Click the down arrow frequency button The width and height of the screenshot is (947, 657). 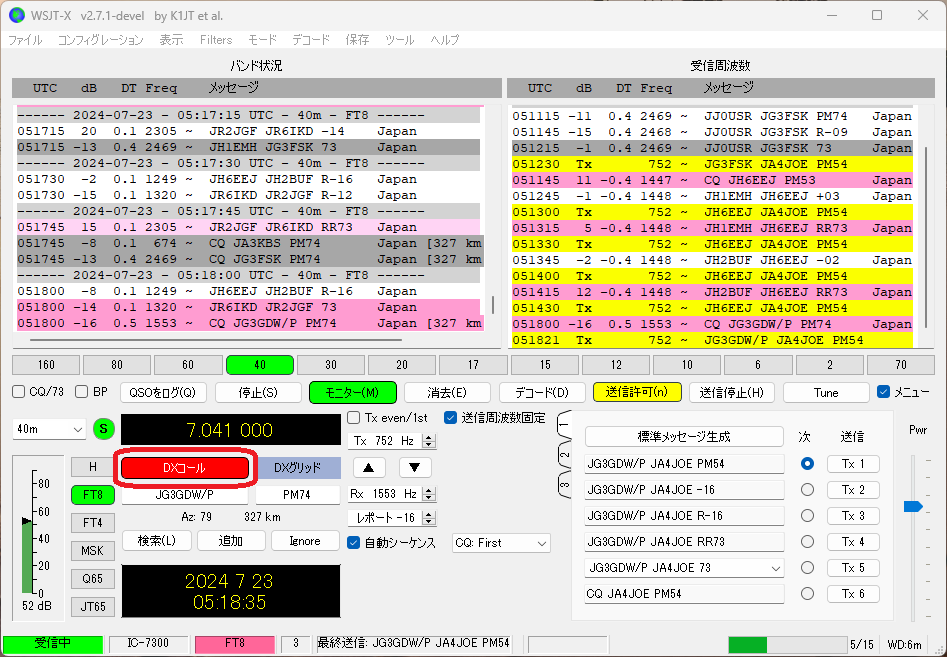point(415,467)
